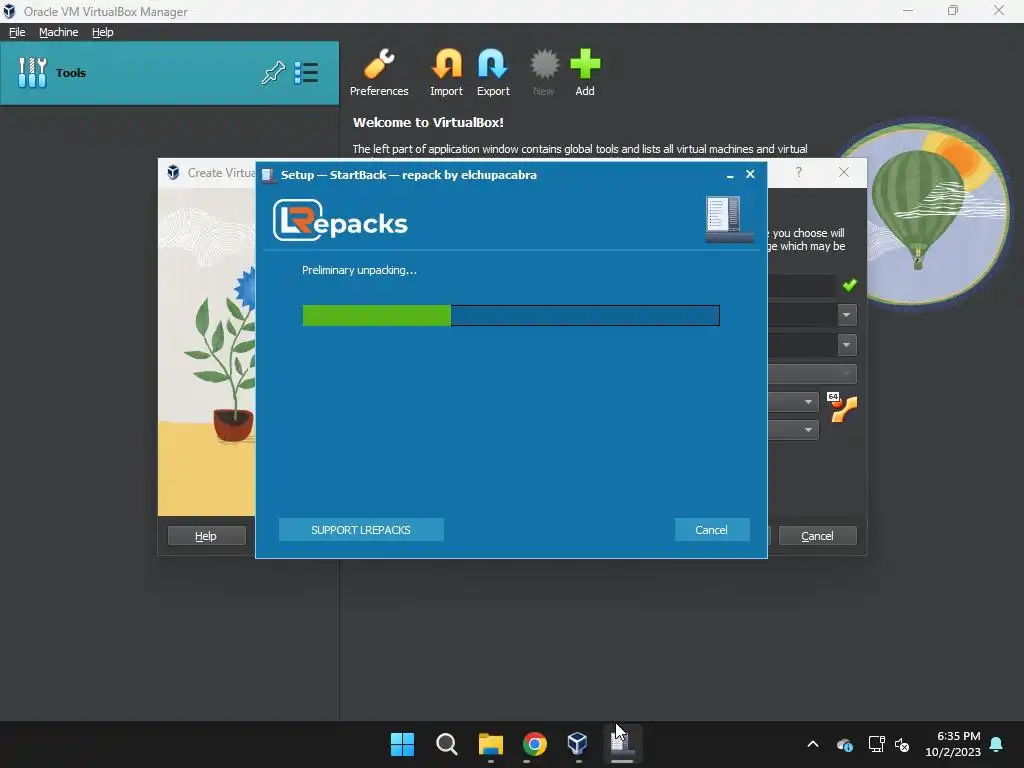Viewport: 1024px width, 768px height.
Task: Click the cloud sync tray icon
Action: (x=844, y=744)
